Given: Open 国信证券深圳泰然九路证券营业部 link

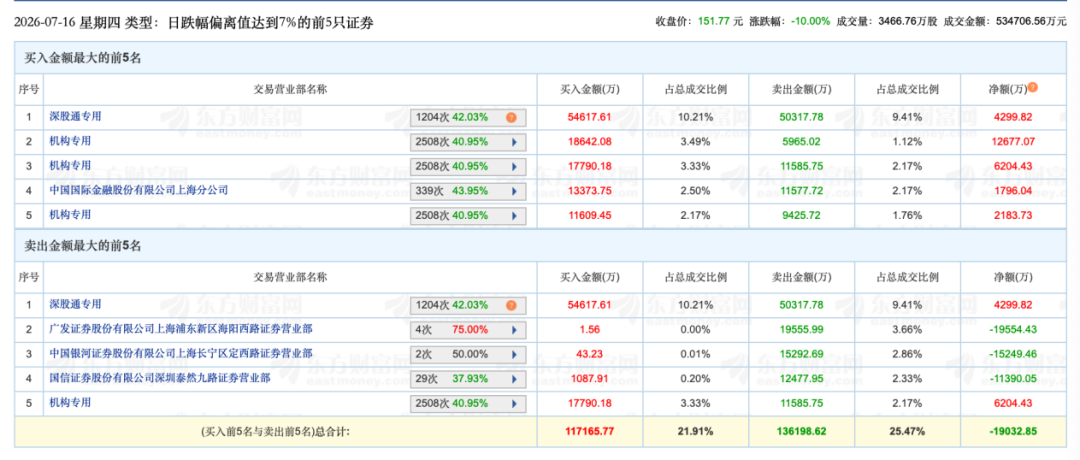Looking at the screenshot, I should pyautogui.click(x=160, y=378).
